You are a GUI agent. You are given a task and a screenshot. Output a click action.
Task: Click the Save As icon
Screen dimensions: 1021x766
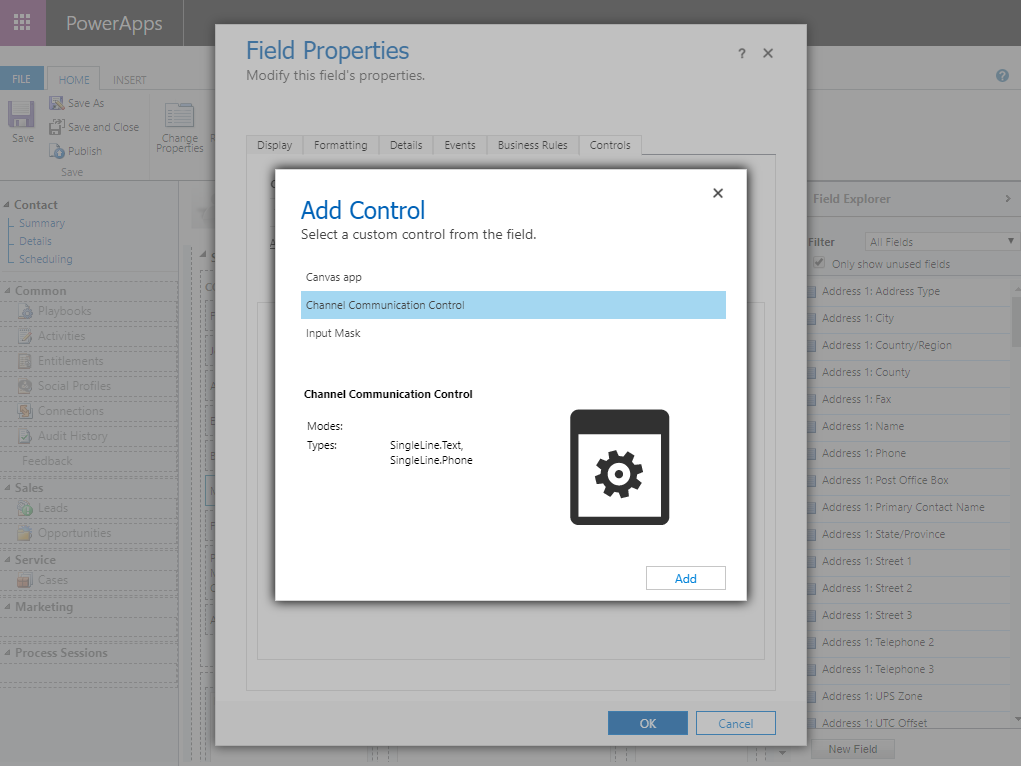57,103
